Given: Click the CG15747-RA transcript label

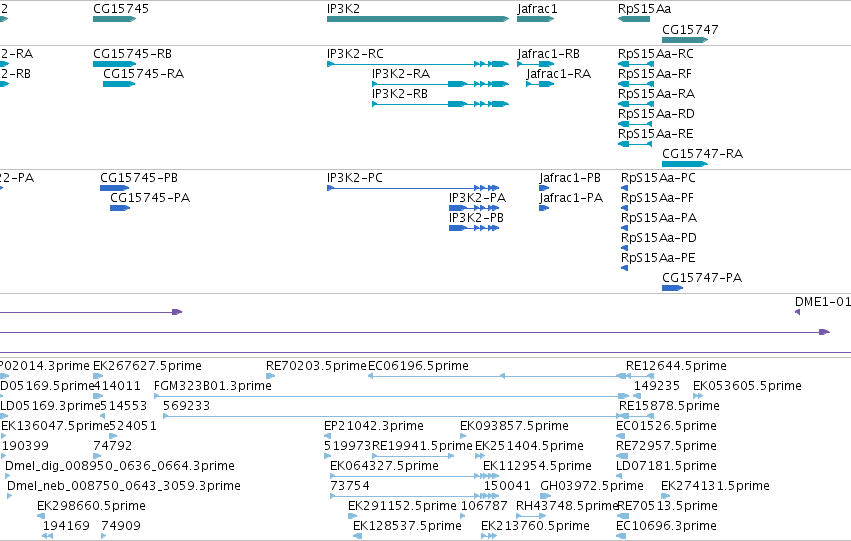Looking at the screenshot, I should (702, 154).
